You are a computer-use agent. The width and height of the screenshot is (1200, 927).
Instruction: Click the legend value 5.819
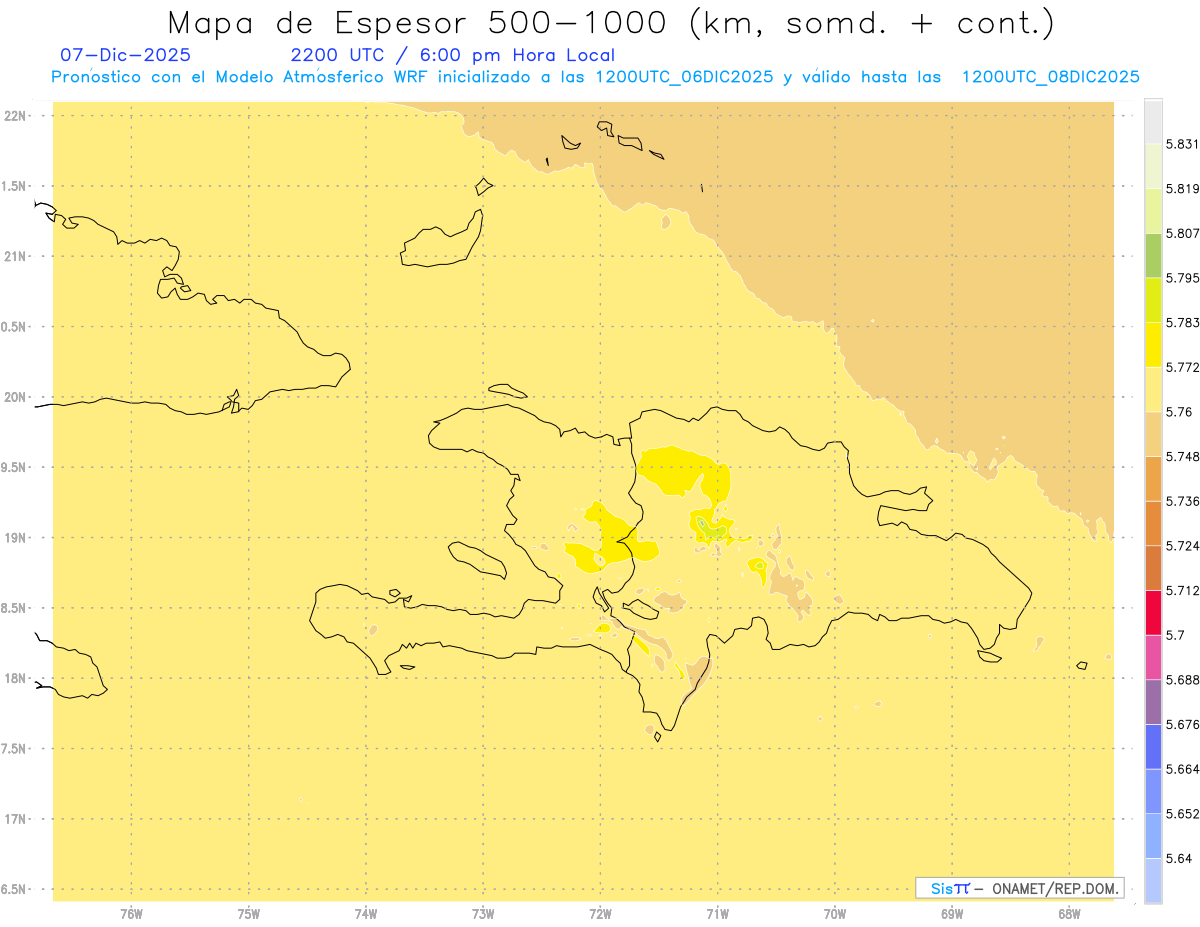click(x=1183, y=189)
